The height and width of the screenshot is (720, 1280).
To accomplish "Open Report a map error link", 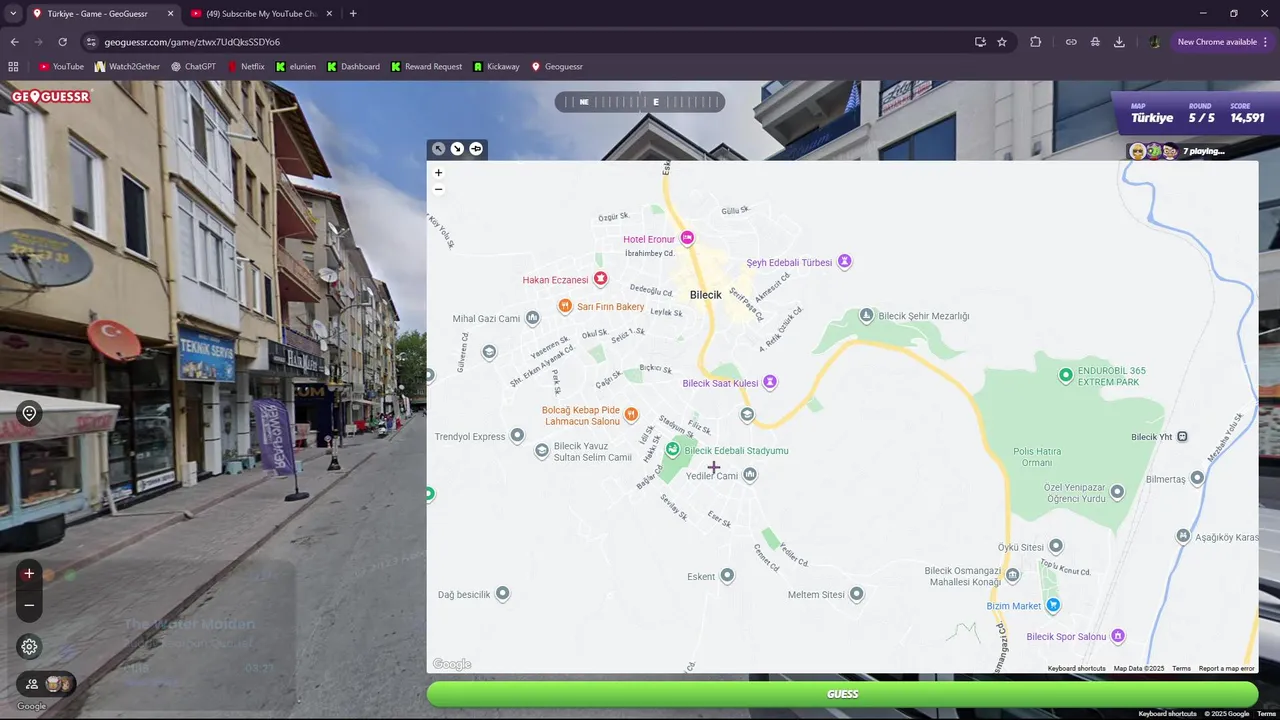I will pos(1226,668).
